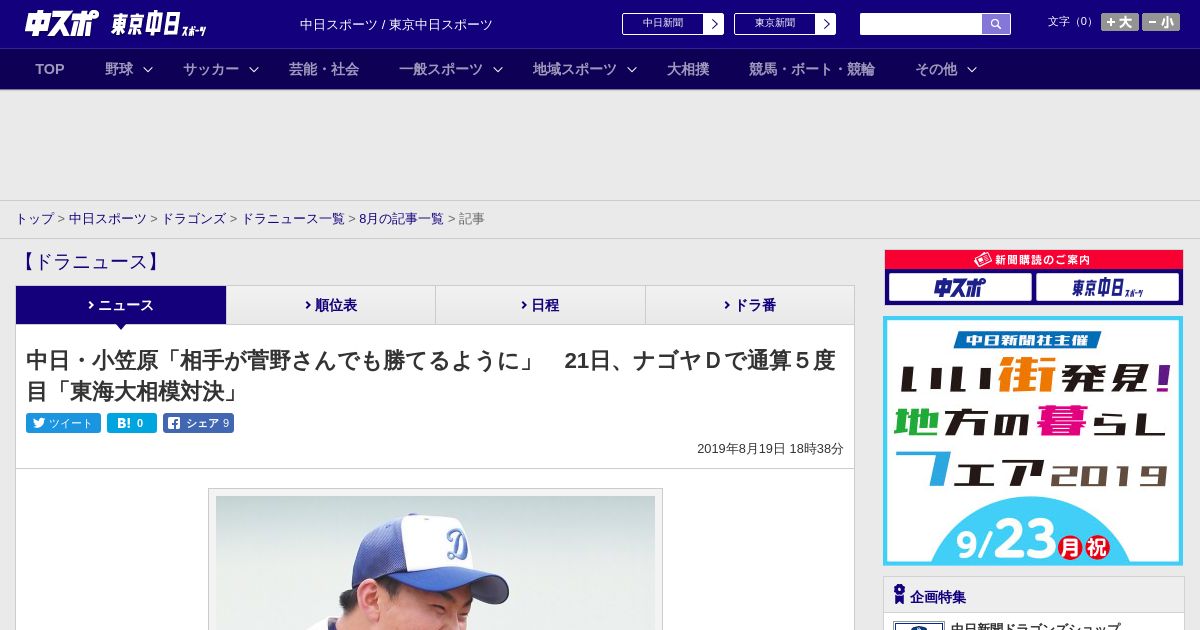Click arrow next to 東京新聞 button
This screenshot has width=1200, height=630.
coord(826,24)
